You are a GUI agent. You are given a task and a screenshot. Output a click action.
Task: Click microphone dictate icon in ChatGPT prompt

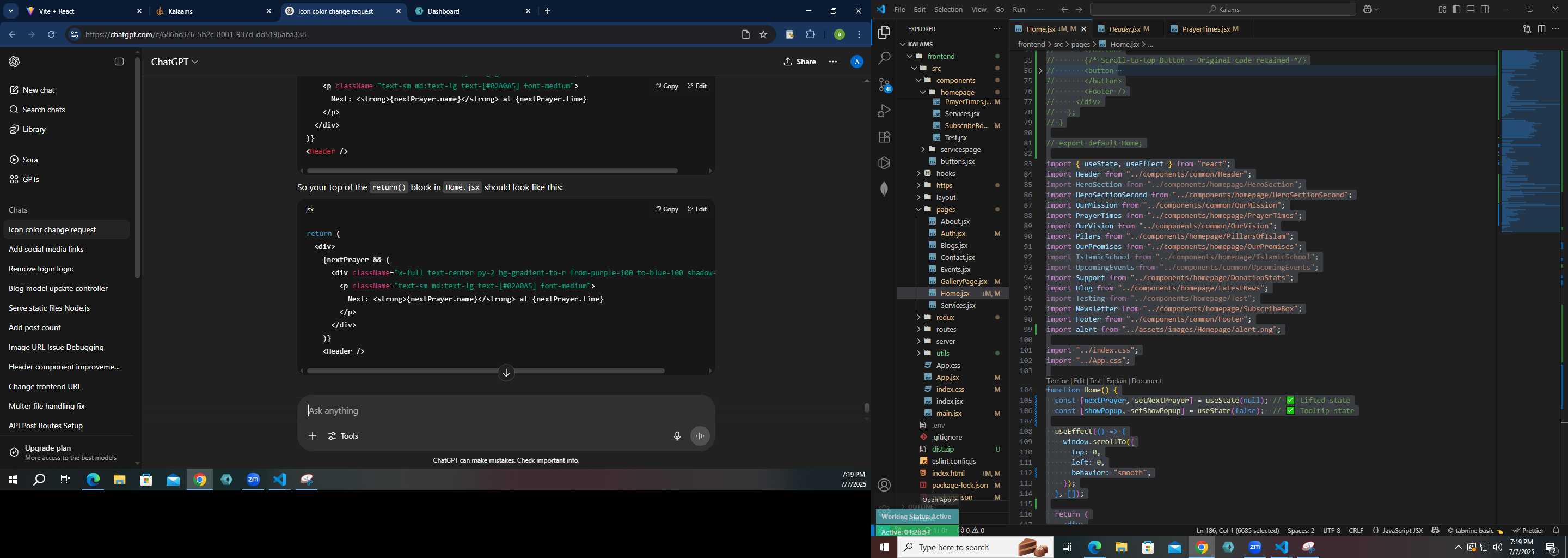(x=677, y=436)
